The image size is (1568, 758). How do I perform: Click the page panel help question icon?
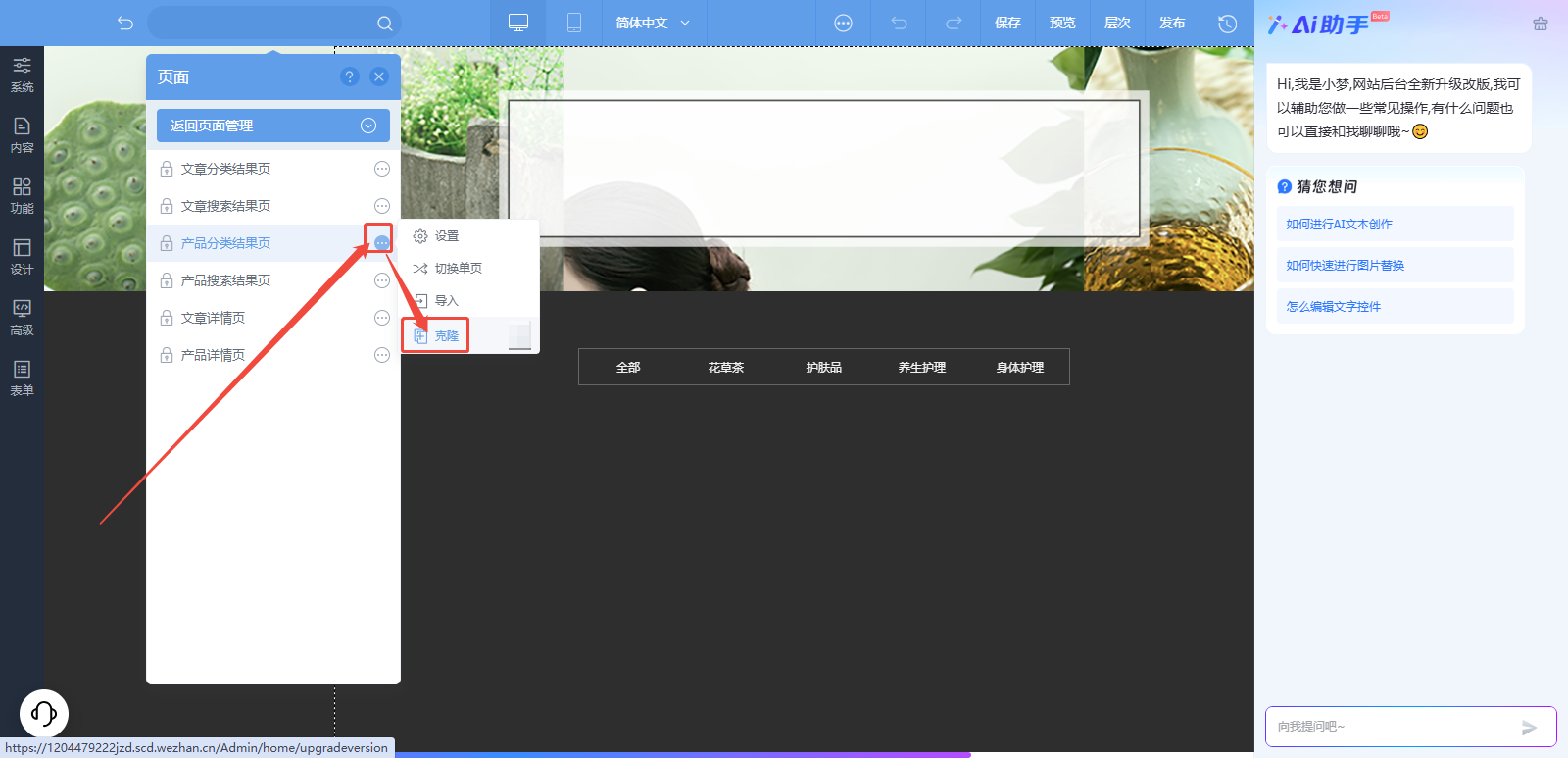[x=349, y=76]
